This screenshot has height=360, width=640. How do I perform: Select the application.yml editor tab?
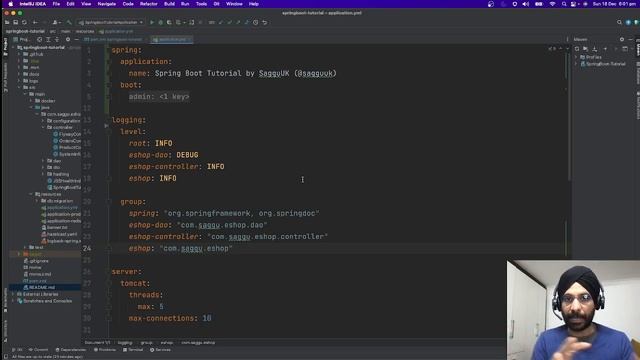pyautogui.click(x=172, y=40)
